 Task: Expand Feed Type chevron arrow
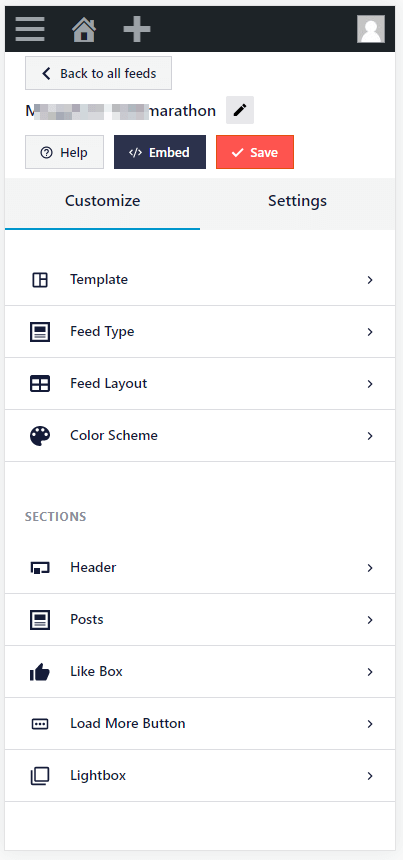[370, 332]
